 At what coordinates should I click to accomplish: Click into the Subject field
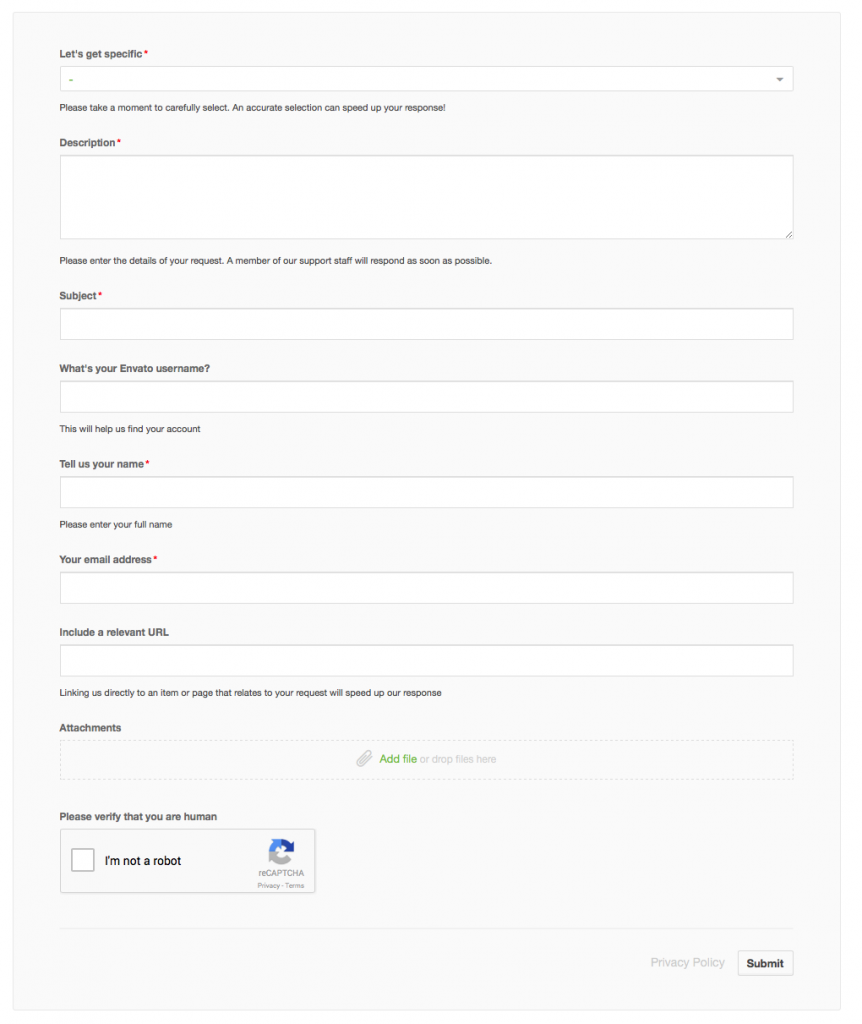point(426,324)
